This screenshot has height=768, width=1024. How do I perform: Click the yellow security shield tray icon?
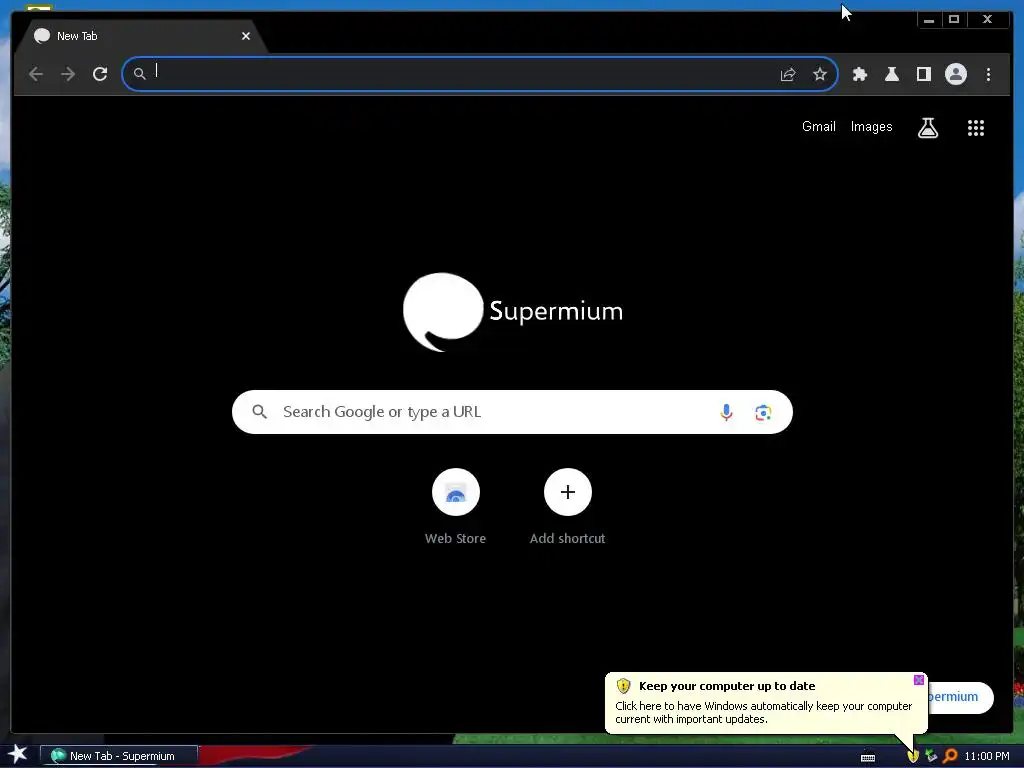tap(912, 756)
